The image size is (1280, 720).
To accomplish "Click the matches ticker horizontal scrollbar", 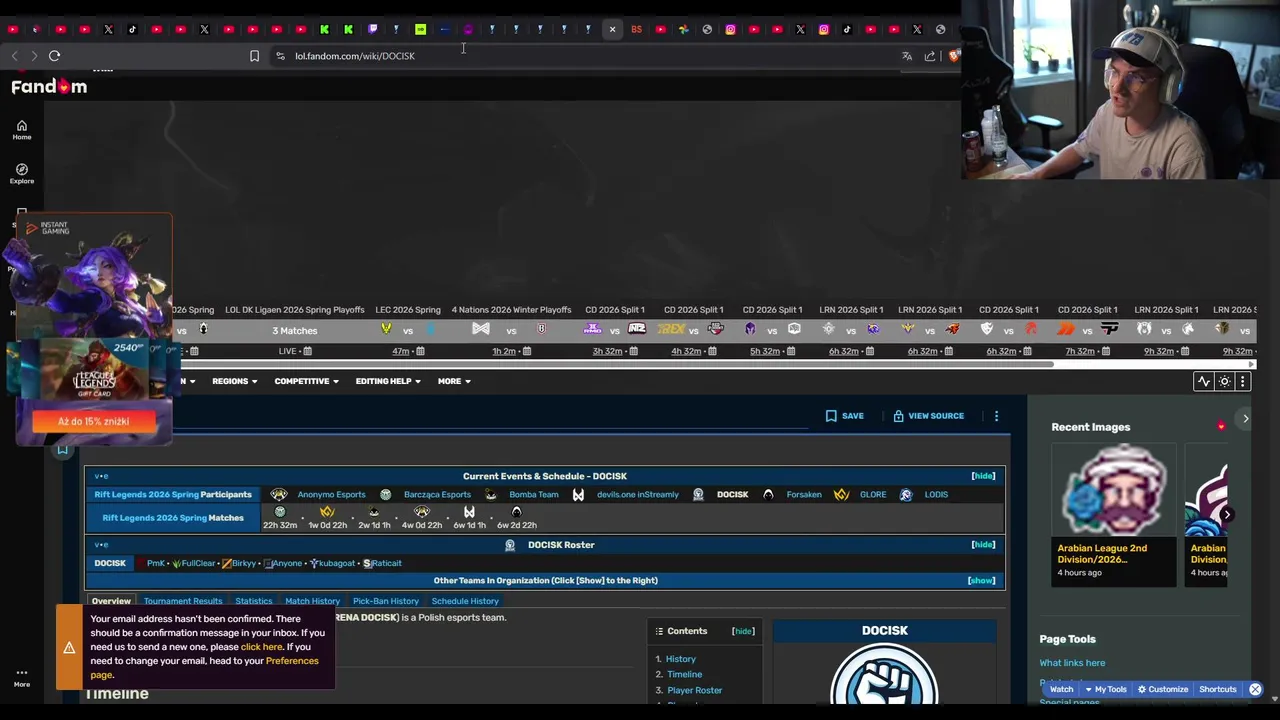I will tap(615, 364).
